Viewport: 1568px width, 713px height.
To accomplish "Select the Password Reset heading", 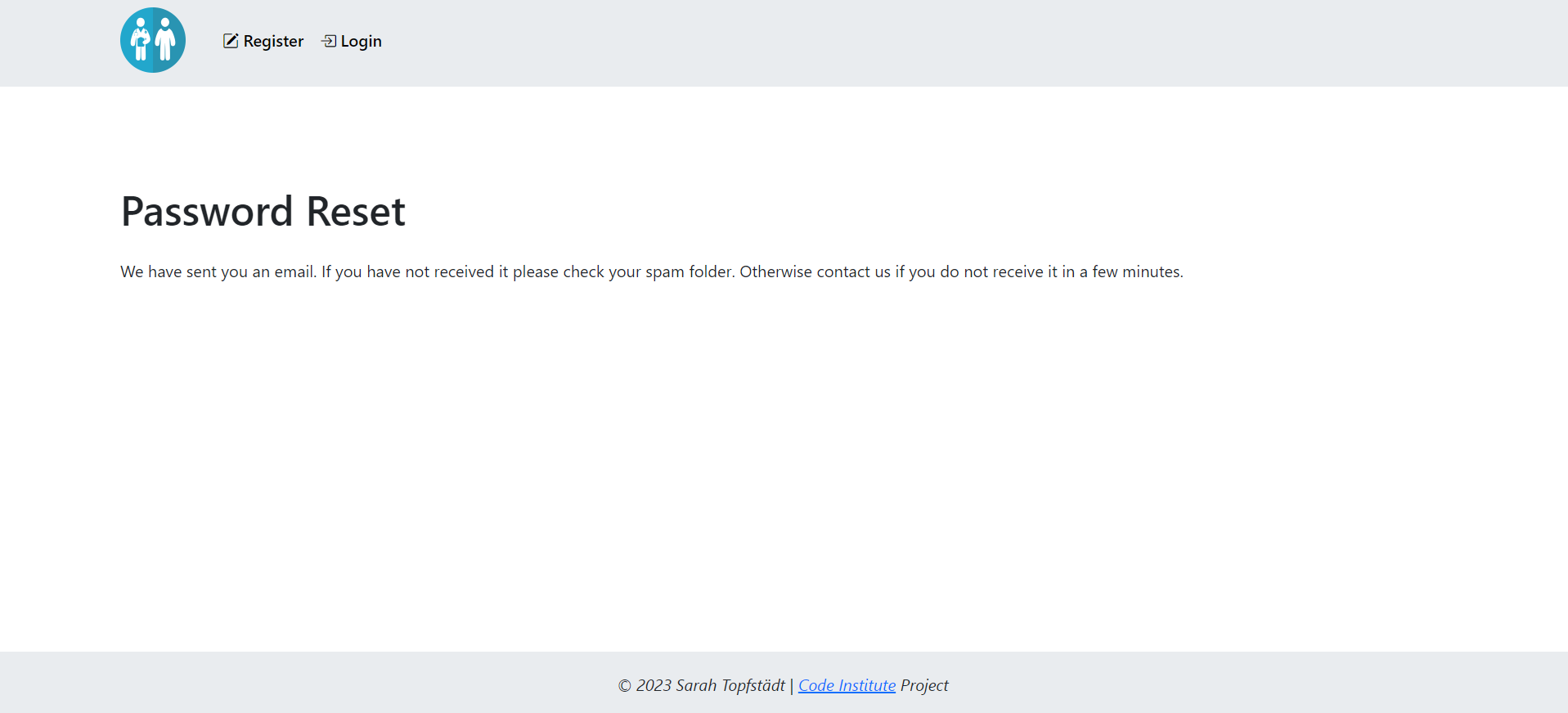I will (x=263, y=211).
